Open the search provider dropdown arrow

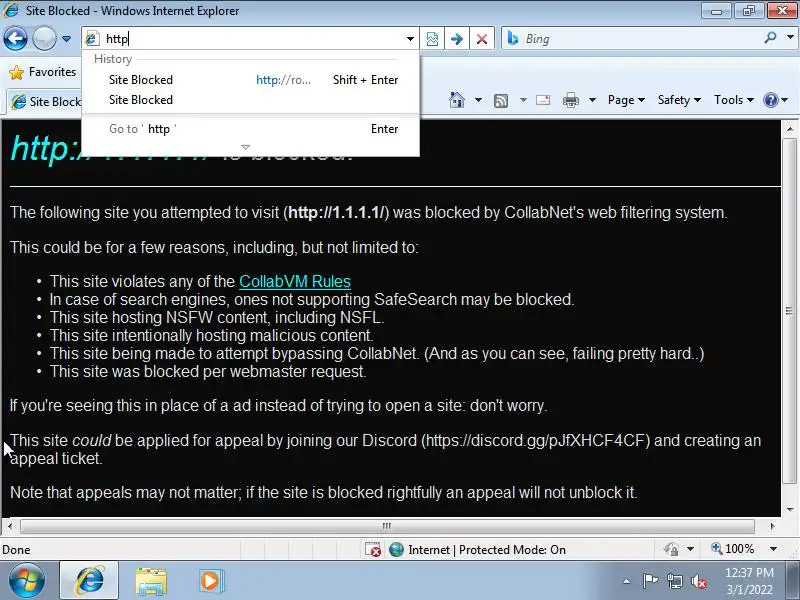coord(790,37)
